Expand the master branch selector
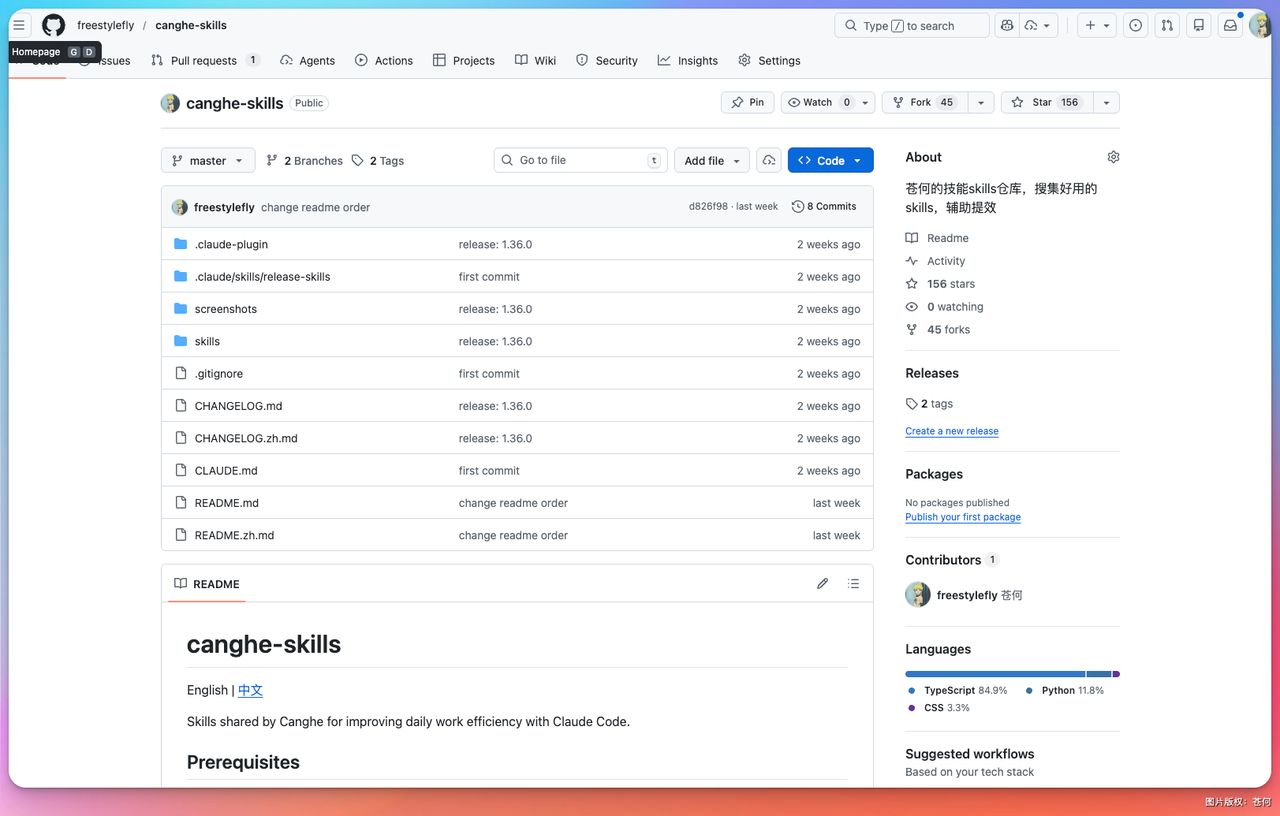Image resolution: width=1280 pixels, height=816 pixels. pos(208,160)
